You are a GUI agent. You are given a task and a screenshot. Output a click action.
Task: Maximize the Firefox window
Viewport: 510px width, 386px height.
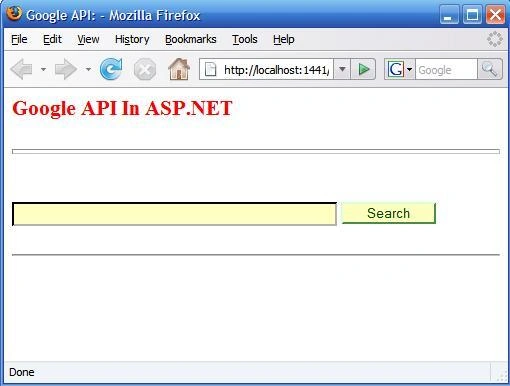(472, 15)
